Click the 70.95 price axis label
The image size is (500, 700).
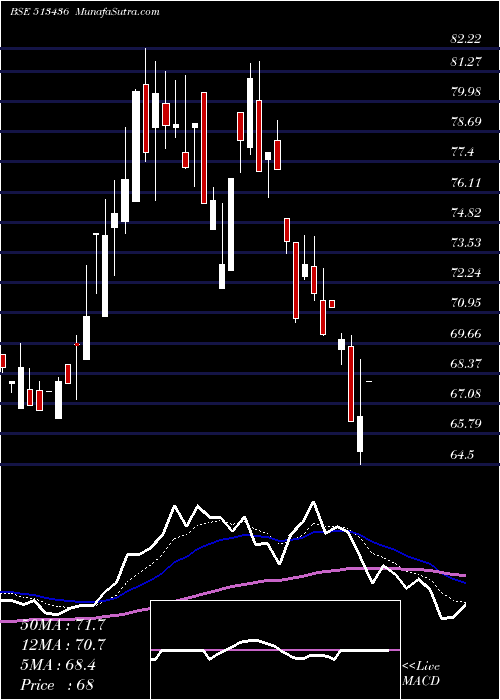point(466,303)
